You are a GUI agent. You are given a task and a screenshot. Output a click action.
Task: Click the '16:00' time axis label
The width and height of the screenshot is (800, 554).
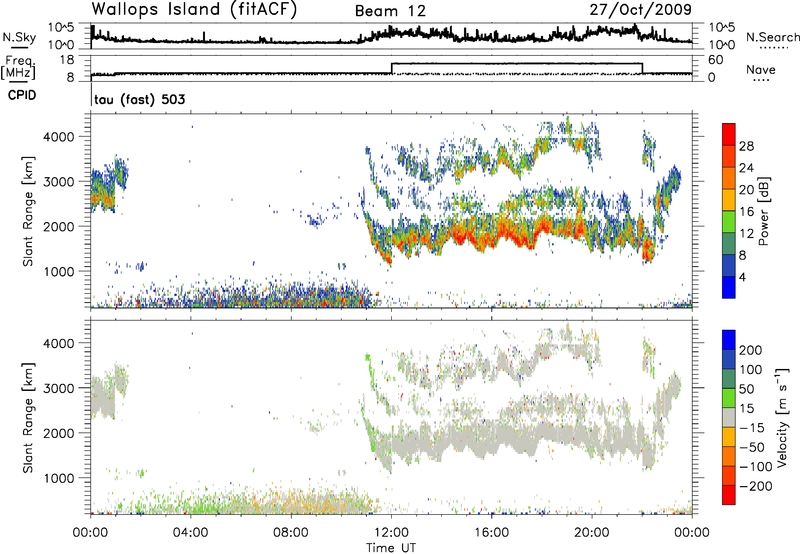[x=491, y=532]
